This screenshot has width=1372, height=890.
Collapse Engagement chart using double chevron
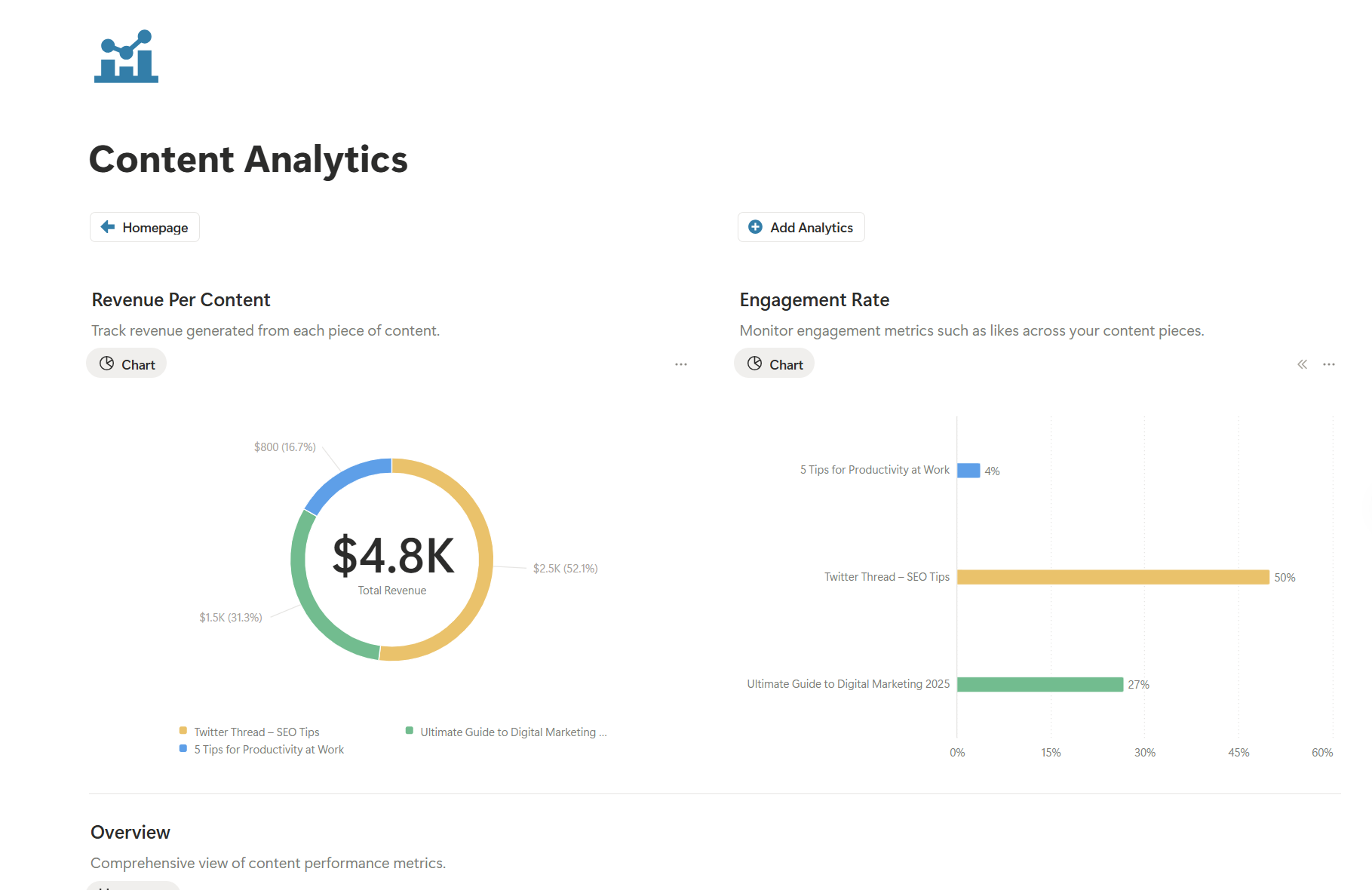click(1303, 364)
